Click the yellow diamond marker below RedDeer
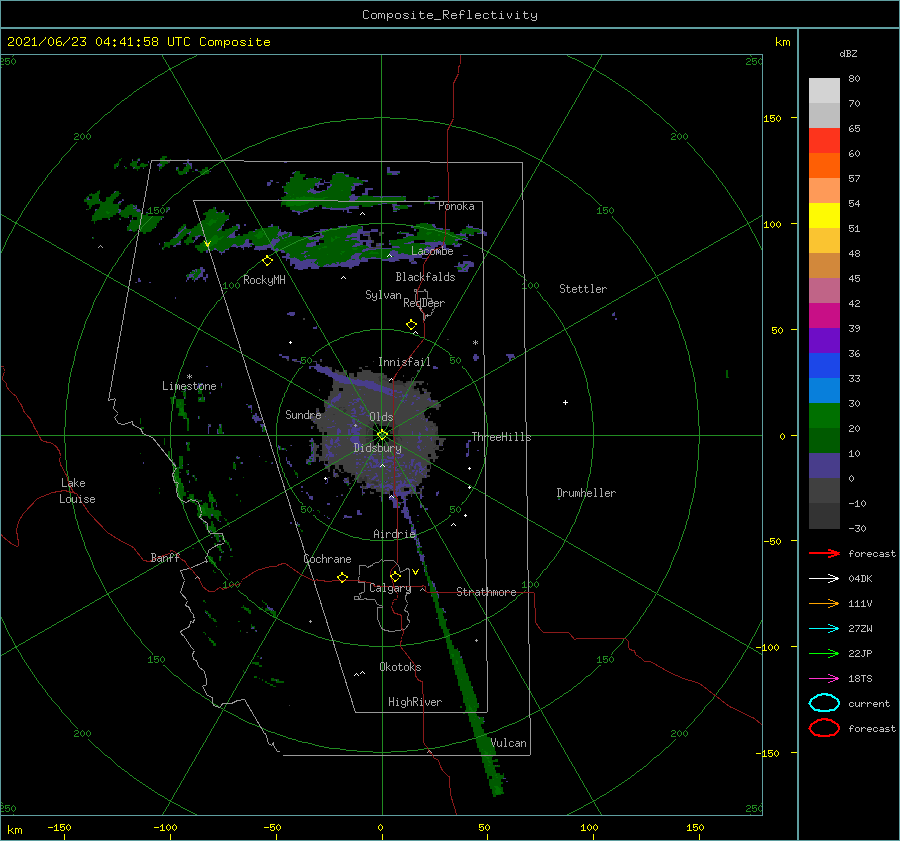The height and width of the screenshot is (841, 900). (412, 325)
